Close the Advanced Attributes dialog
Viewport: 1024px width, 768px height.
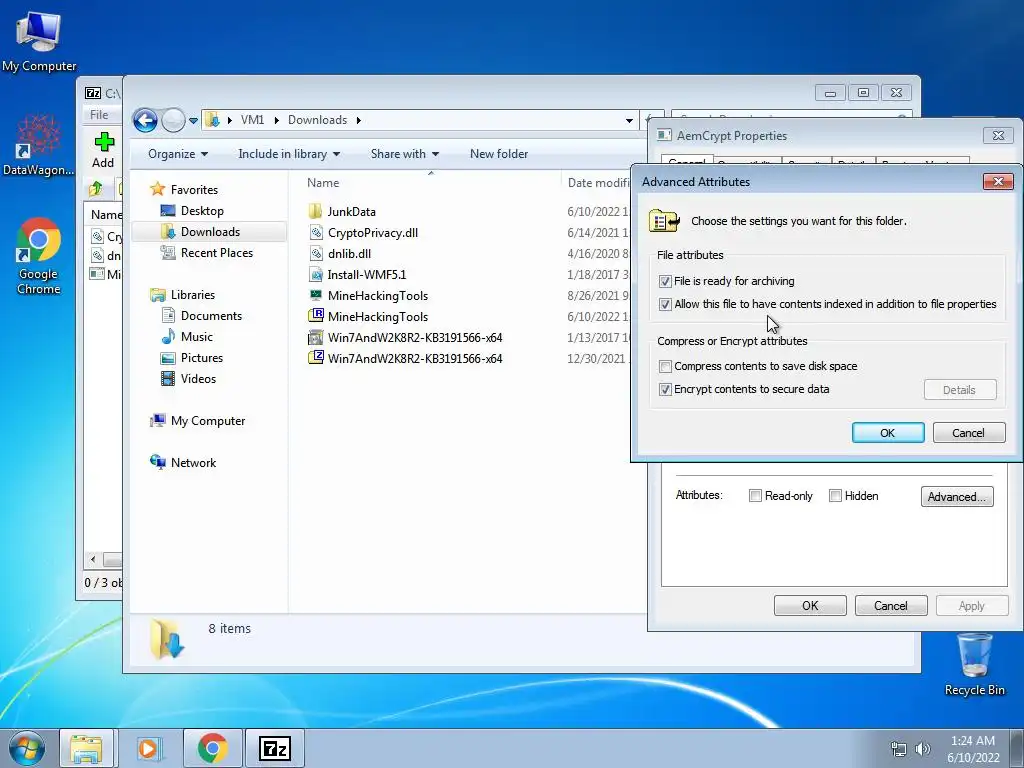point(998,182)
